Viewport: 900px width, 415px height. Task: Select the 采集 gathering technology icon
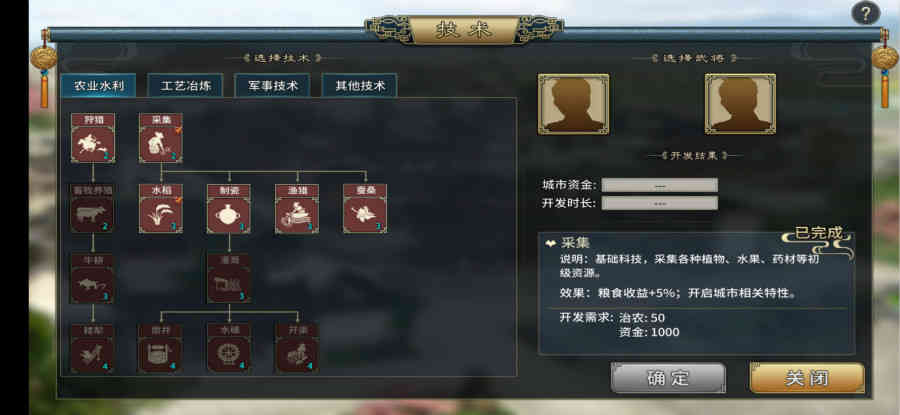click(x=161, y=138)
